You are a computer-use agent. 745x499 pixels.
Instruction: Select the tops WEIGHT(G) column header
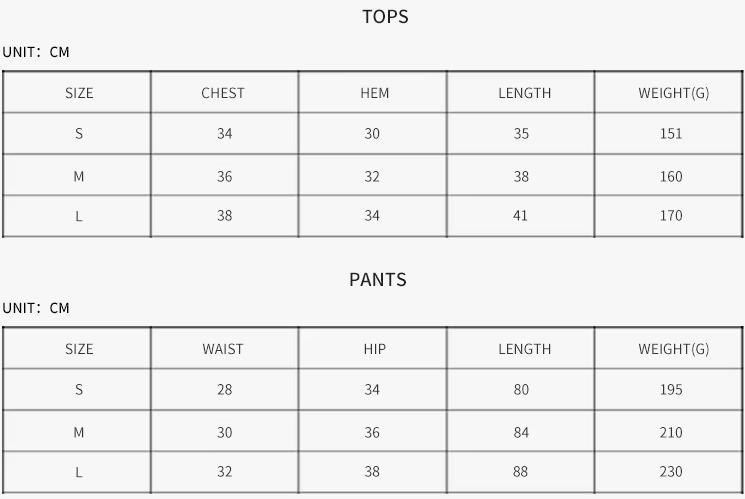673,93
